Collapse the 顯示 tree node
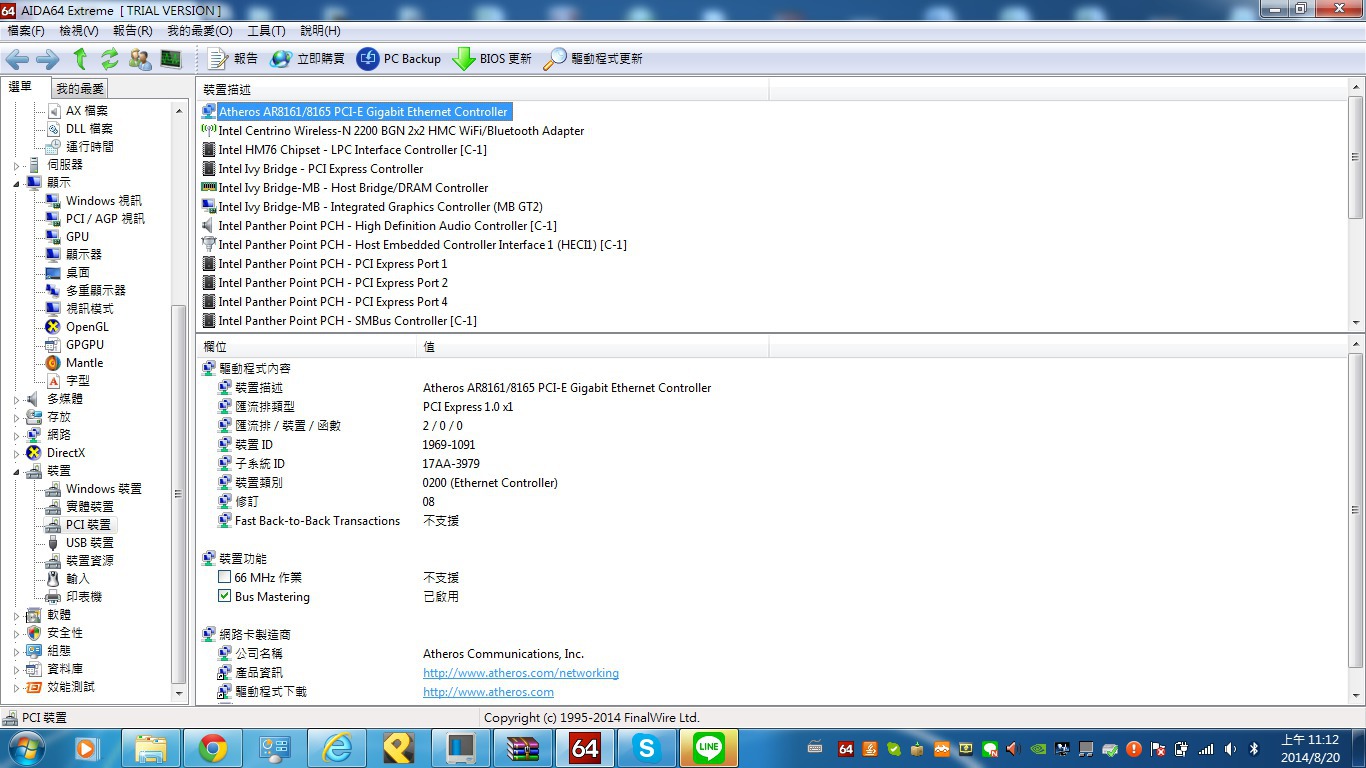This screenshot has width=1366, height=768. [17, 183]
